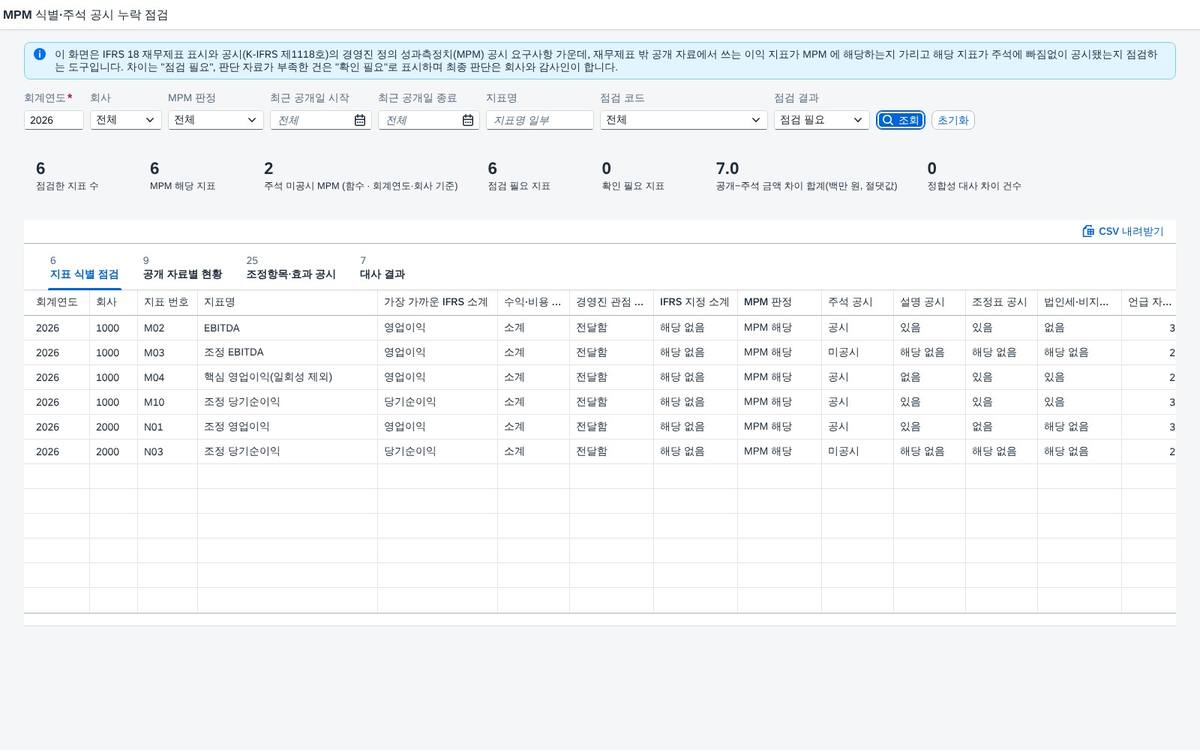Switch to the 지표 식별 점검 tab
This screenshot has width=1200, height=750.
[x=84, y=274]
